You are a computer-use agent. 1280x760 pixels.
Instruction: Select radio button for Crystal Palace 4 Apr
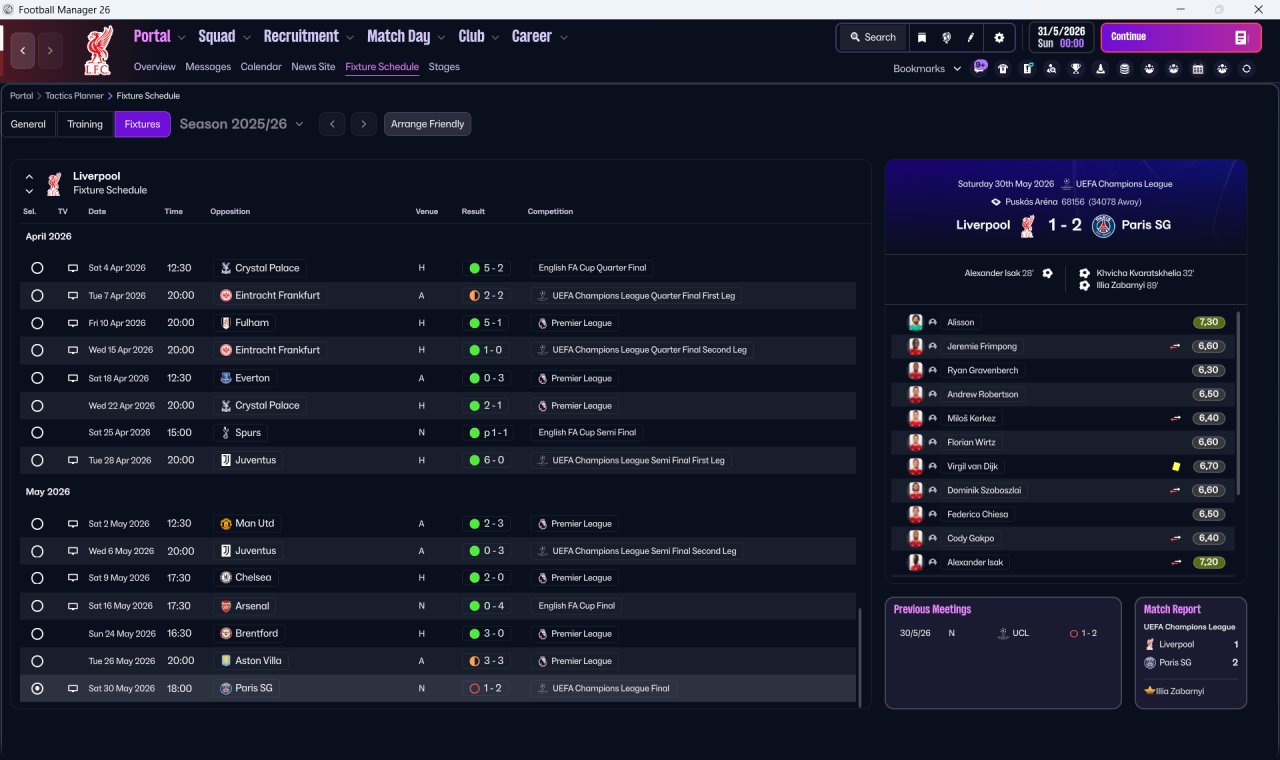click(x=37, y=268)
